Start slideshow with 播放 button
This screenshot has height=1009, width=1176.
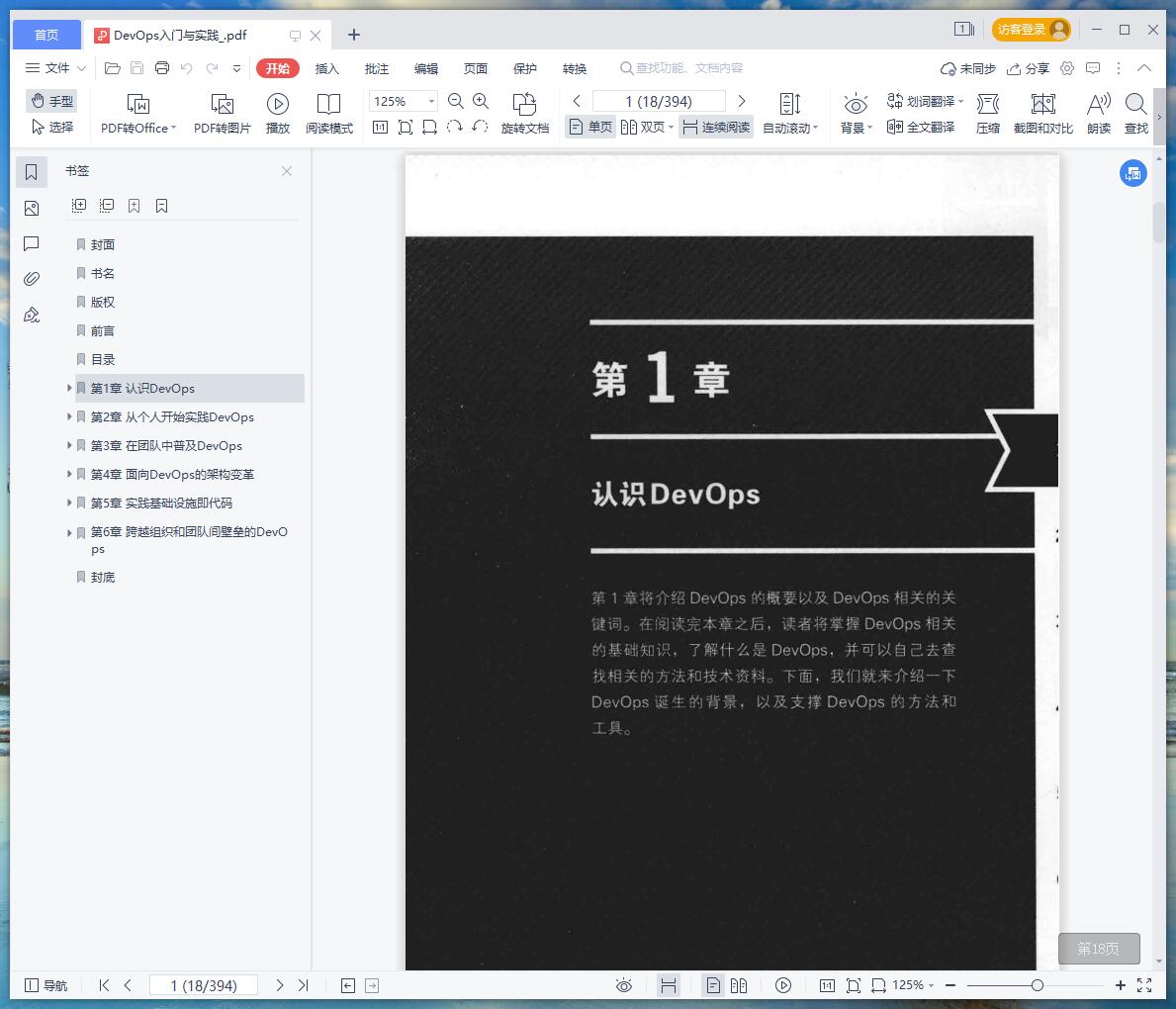pos(278,114)
